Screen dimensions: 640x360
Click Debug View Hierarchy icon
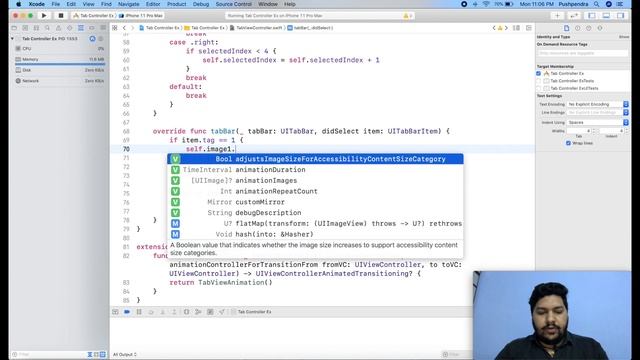[x=187, y=312]
